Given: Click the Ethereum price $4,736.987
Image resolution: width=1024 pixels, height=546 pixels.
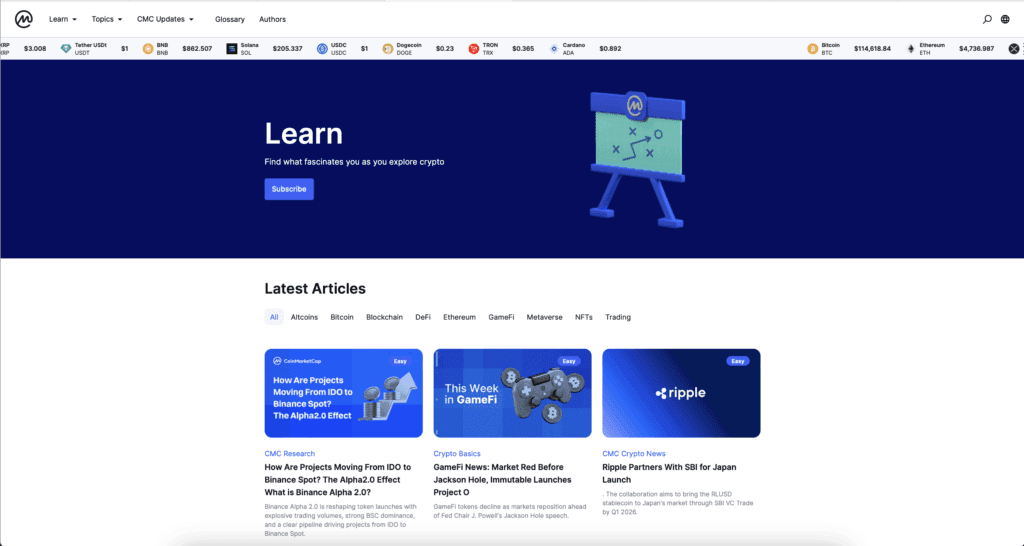Looking at the screenshot, I should click(976, 48).
